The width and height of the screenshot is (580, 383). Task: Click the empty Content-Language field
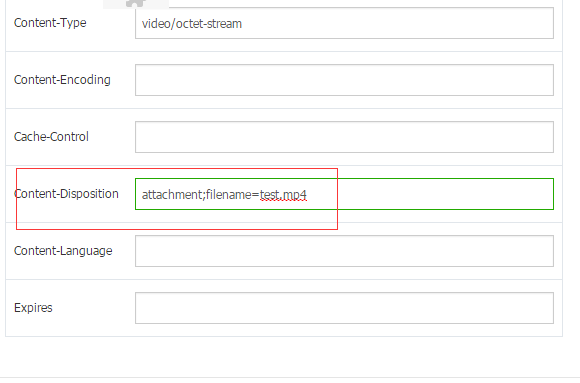pos(344,251)
